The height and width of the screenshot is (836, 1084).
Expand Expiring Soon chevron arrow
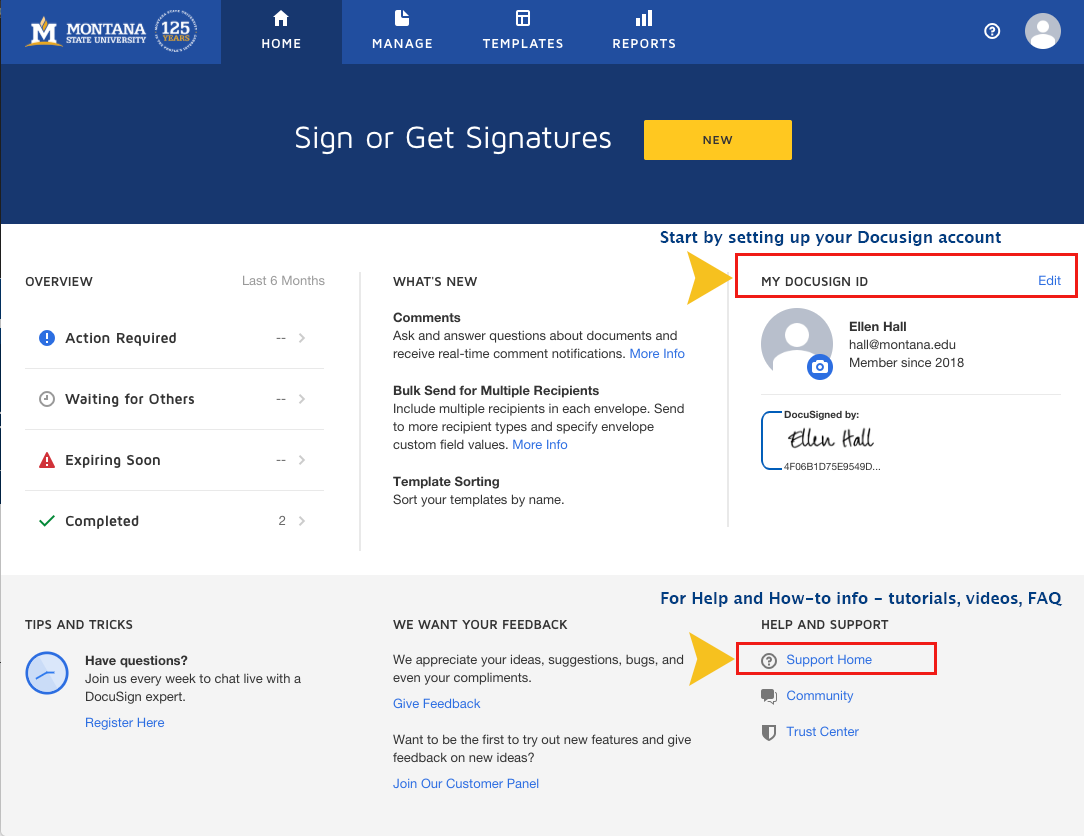[301, 460]
